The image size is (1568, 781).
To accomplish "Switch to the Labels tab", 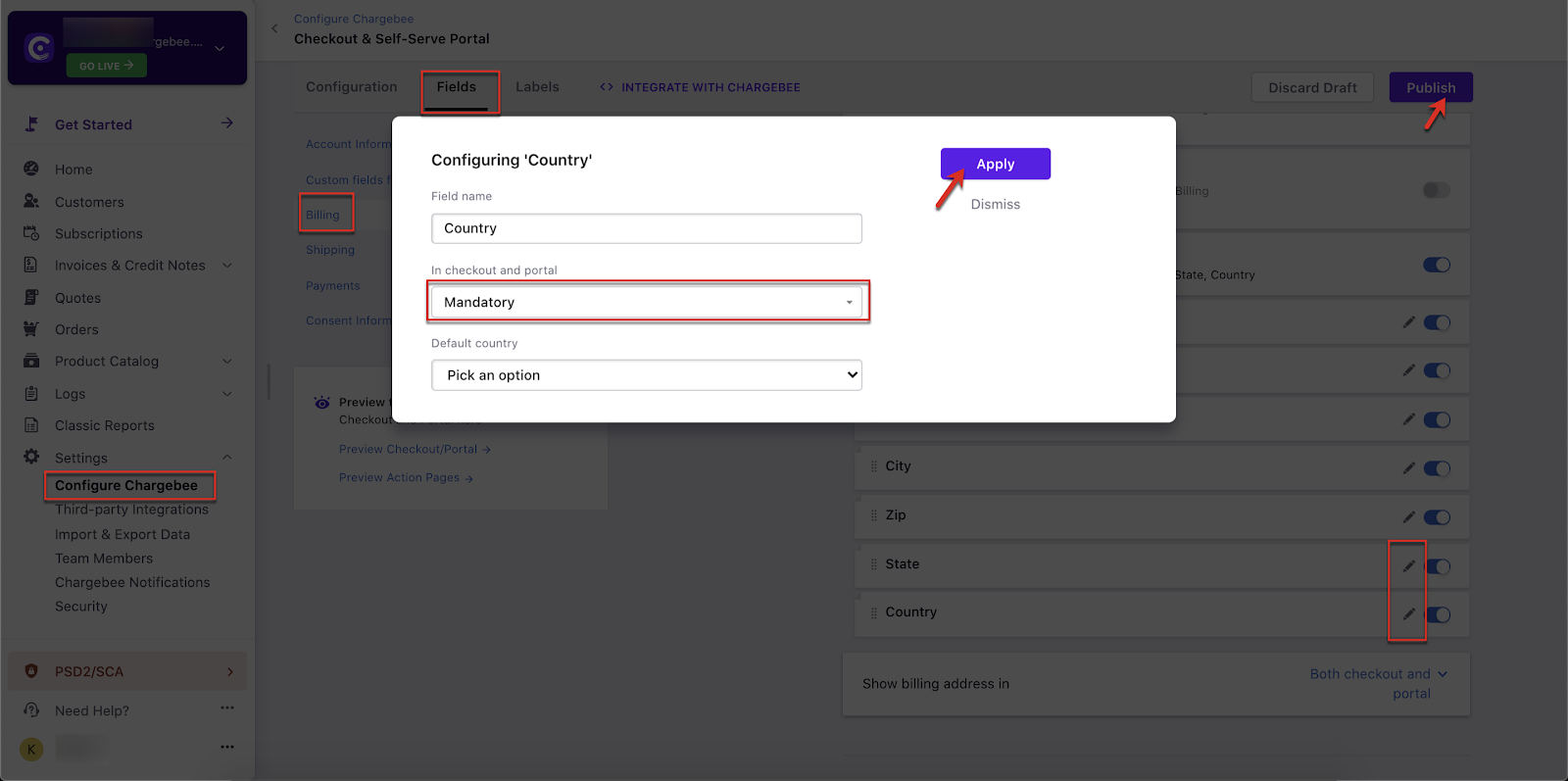I will 538,87.
